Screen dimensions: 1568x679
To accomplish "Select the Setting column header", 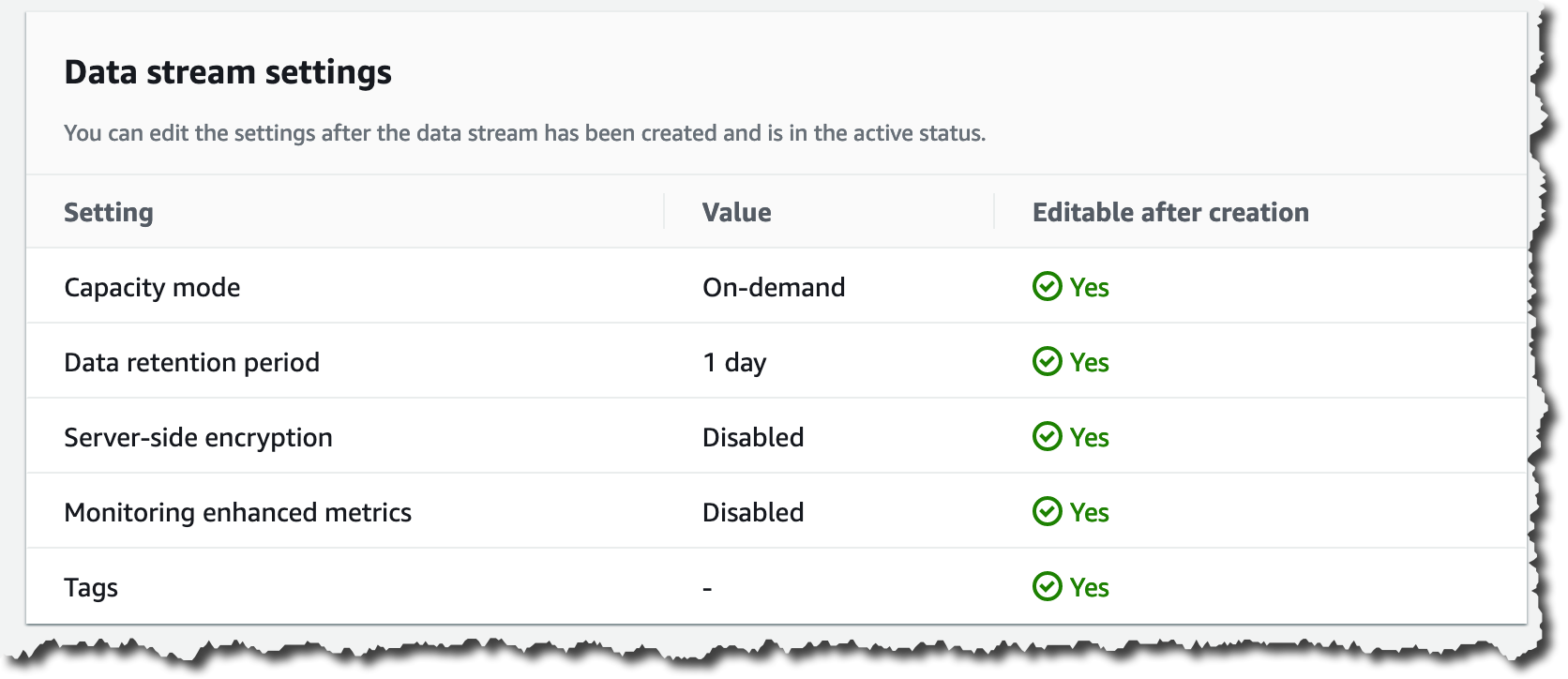I will 109,213.
